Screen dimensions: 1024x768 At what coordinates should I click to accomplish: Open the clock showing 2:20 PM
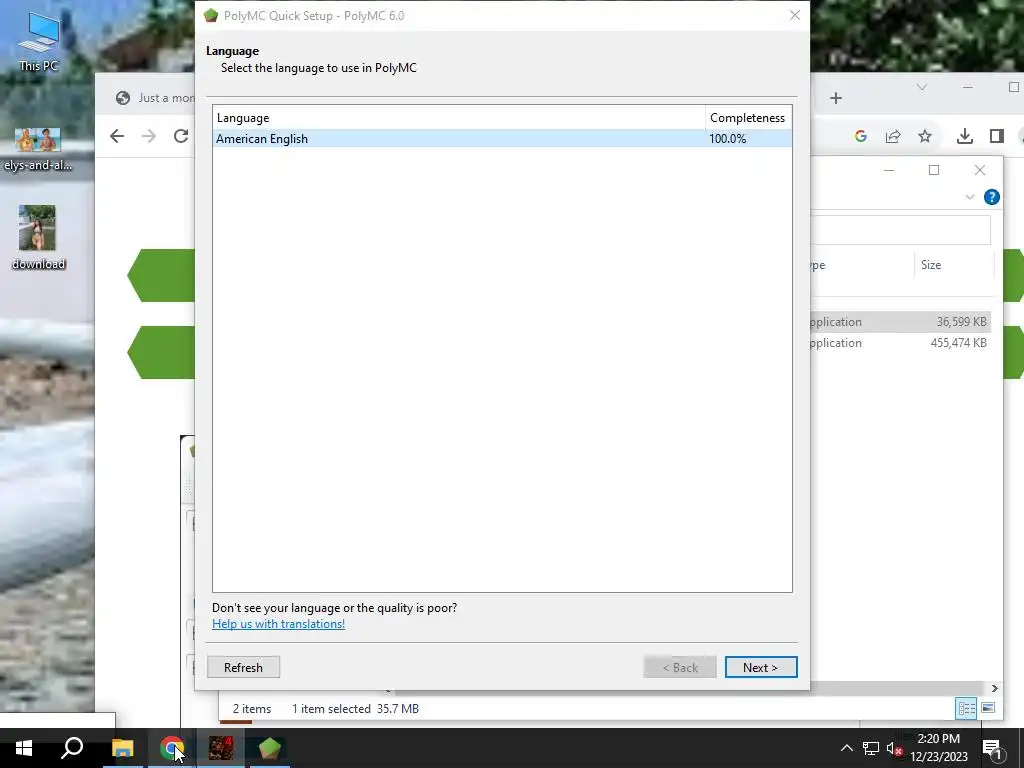tap(939, 748)
